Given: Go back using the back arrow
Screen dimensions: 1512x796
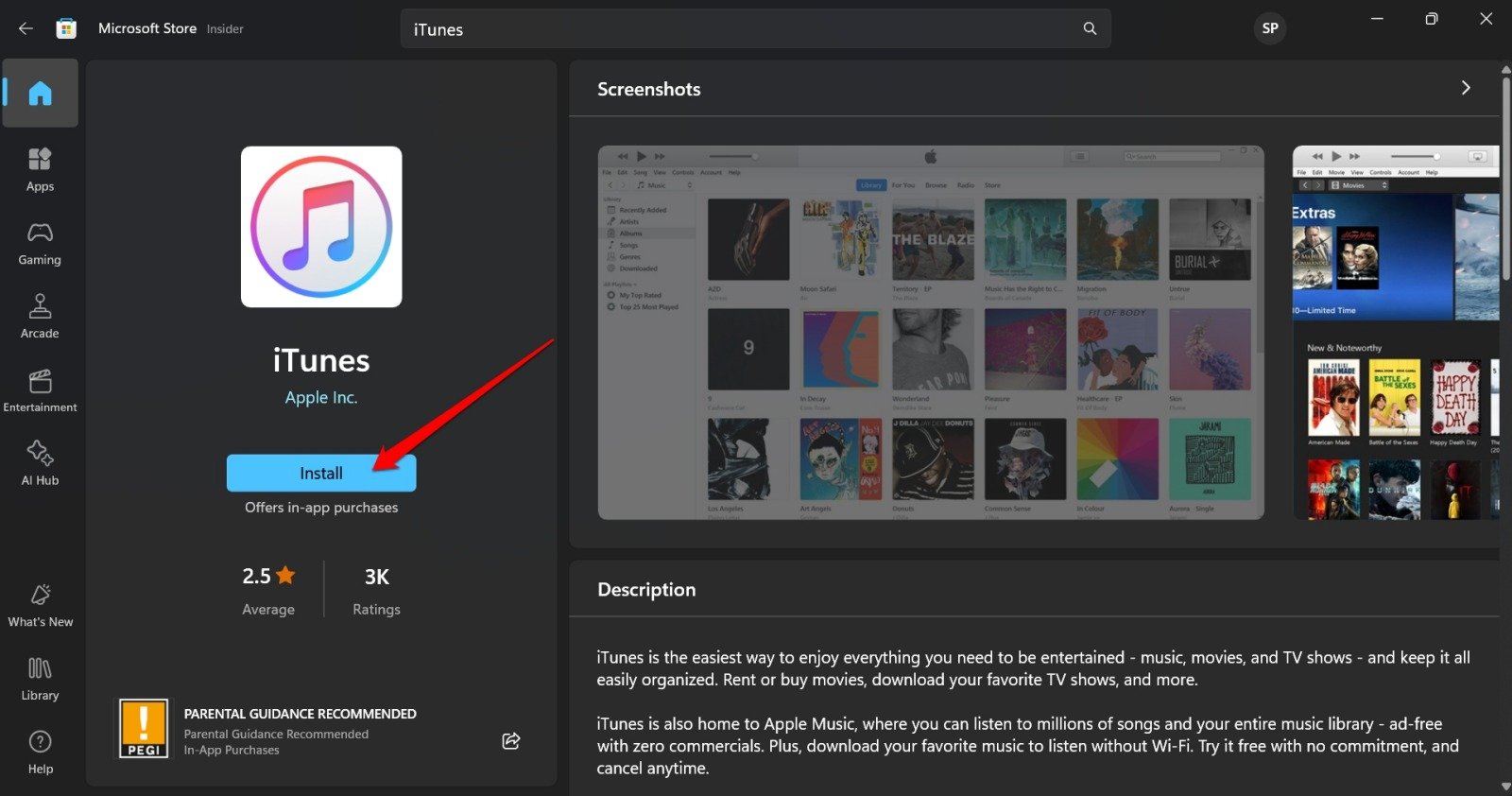Looking at the screenshot, I should 26,28.
